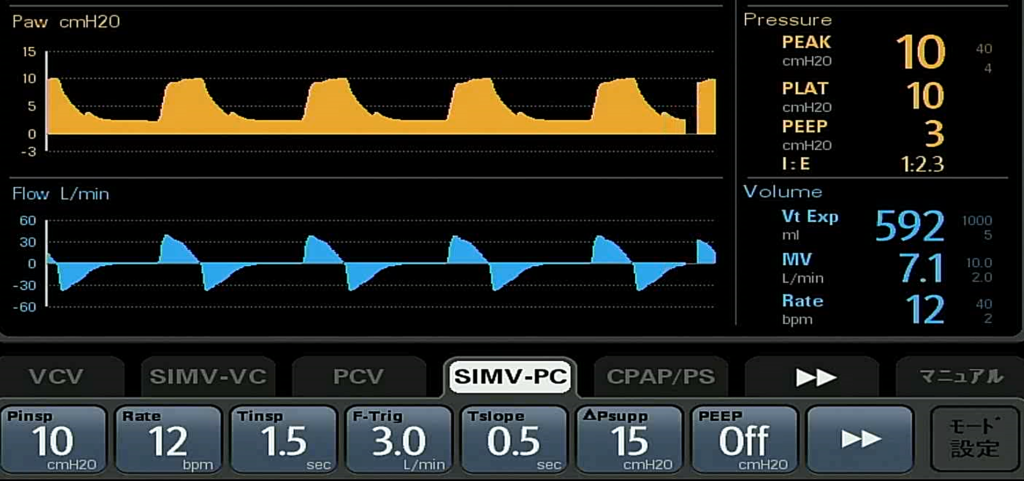
Task: Switch to the VCV mode tab
Action: click(x=56, y=377)
